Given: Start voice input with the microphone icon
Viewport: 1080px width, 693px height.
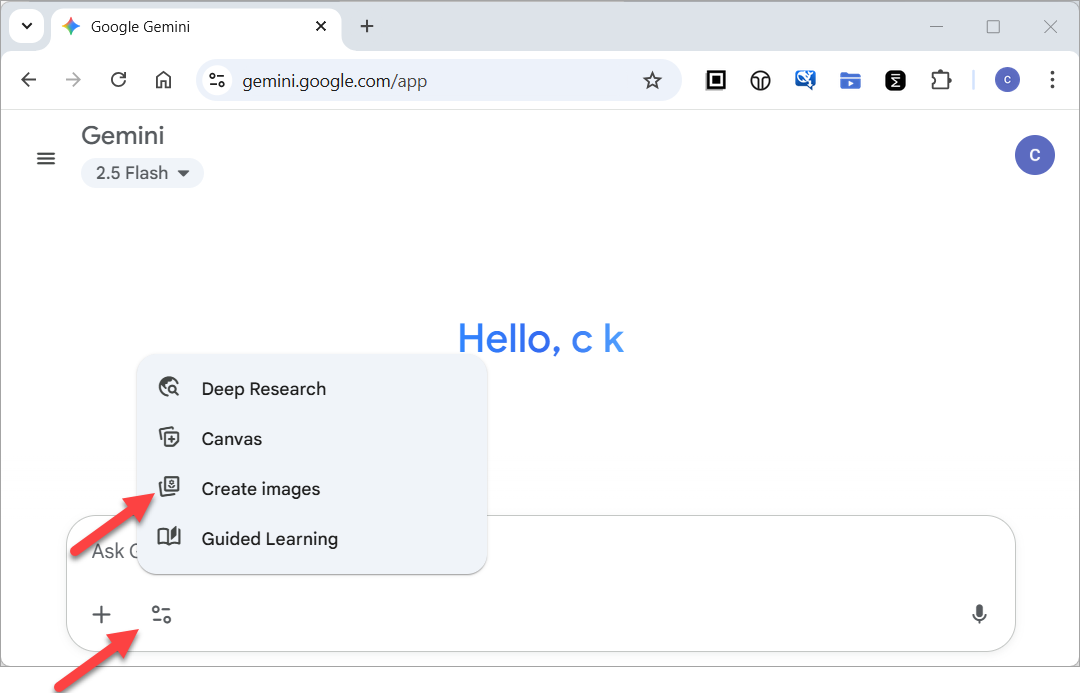Looking at the screenshot, I should pos(979,614).
